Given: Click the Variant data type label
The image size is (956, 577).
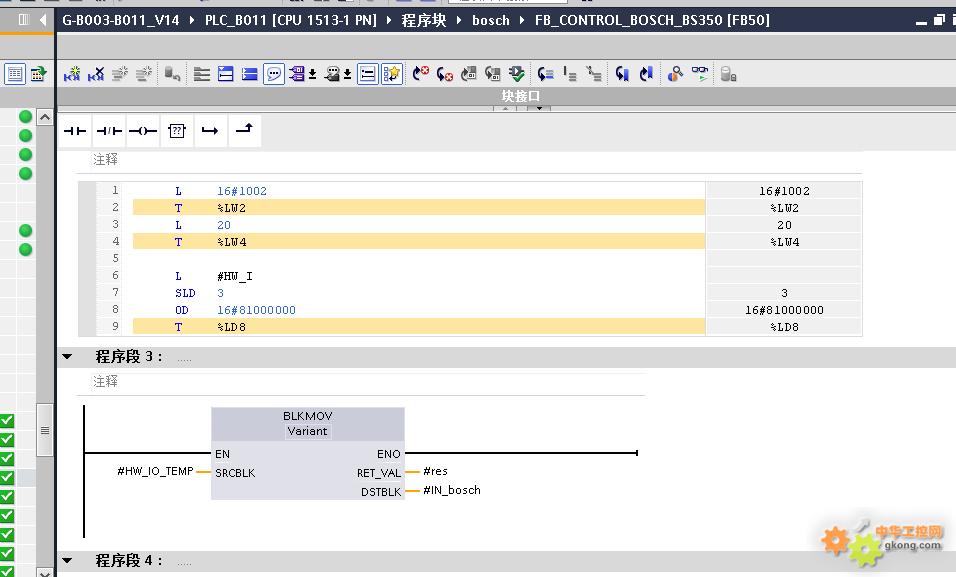Looking at the screenshot, I should (x=307, y=431).
